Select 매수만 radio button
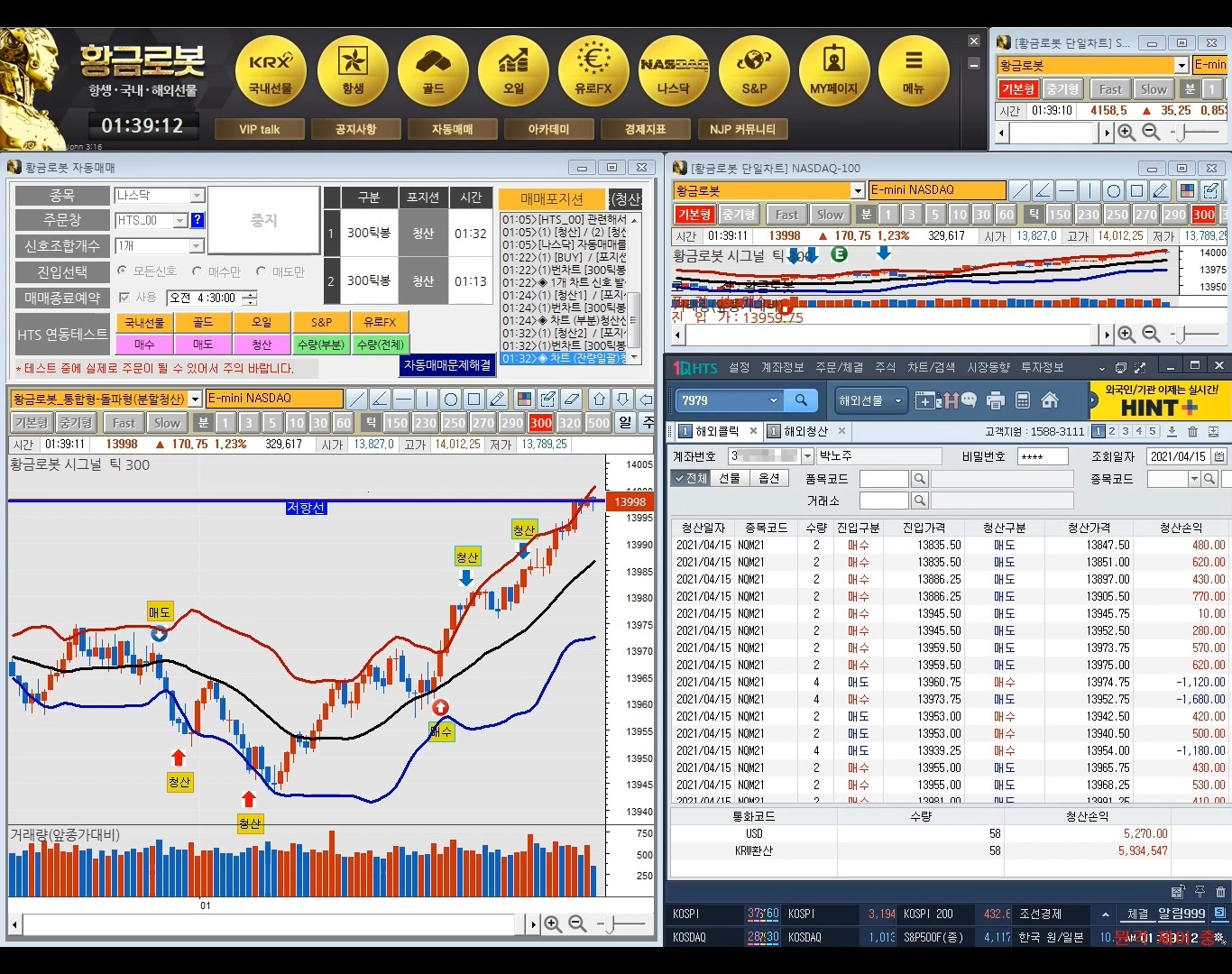The image size is (1232, 974). (x=197, y=271)
